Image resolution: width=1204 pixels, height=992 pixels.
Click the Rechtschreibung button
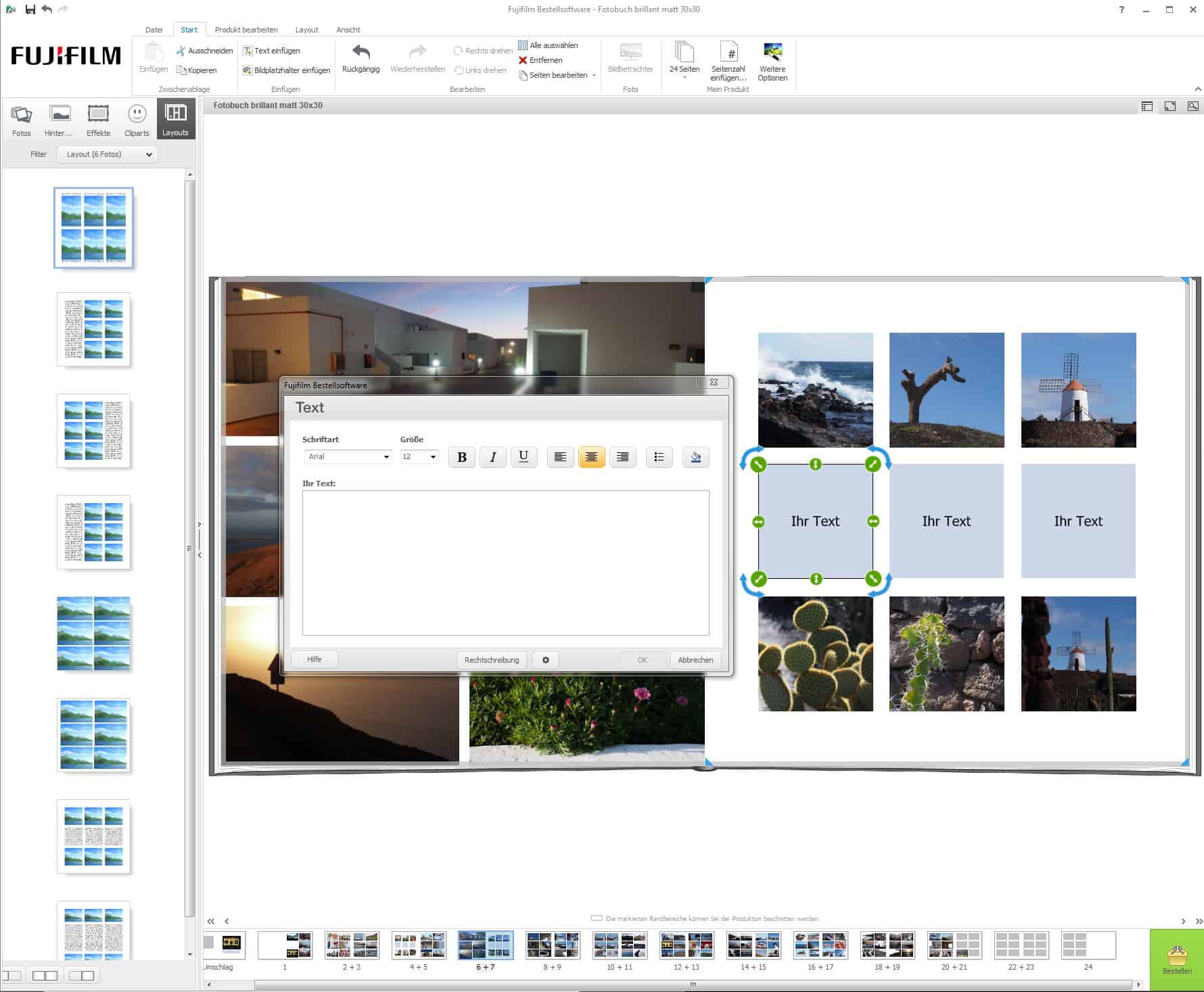click(492, 660)
